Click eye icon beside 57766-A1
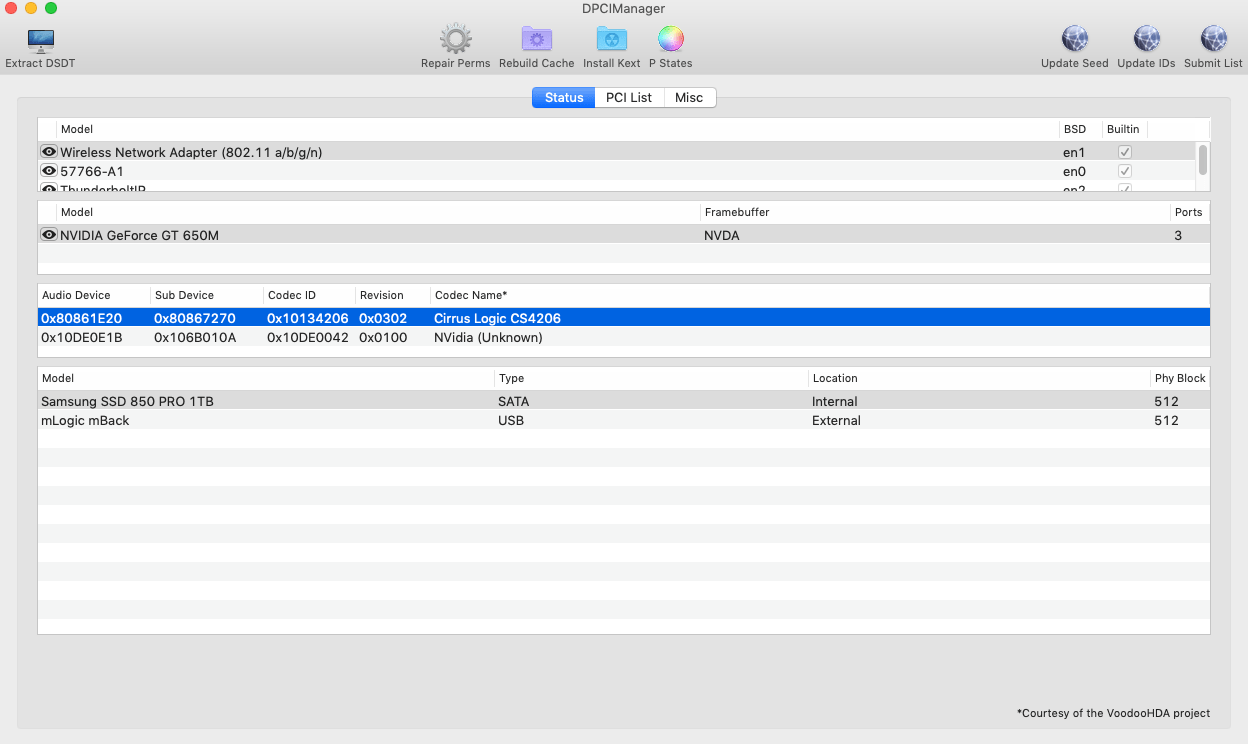1248x744 pixels. (x=49, y=170)
